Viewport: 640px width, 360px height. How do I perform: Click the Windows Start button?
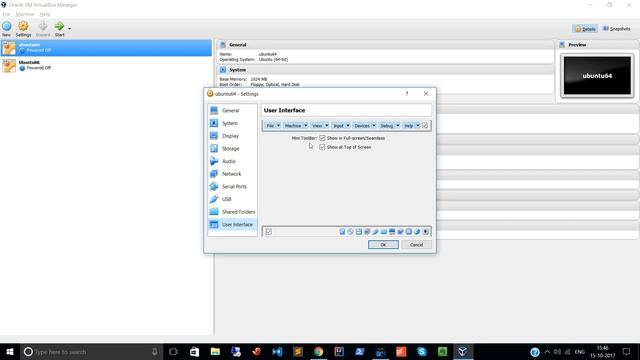click(10, 351)
